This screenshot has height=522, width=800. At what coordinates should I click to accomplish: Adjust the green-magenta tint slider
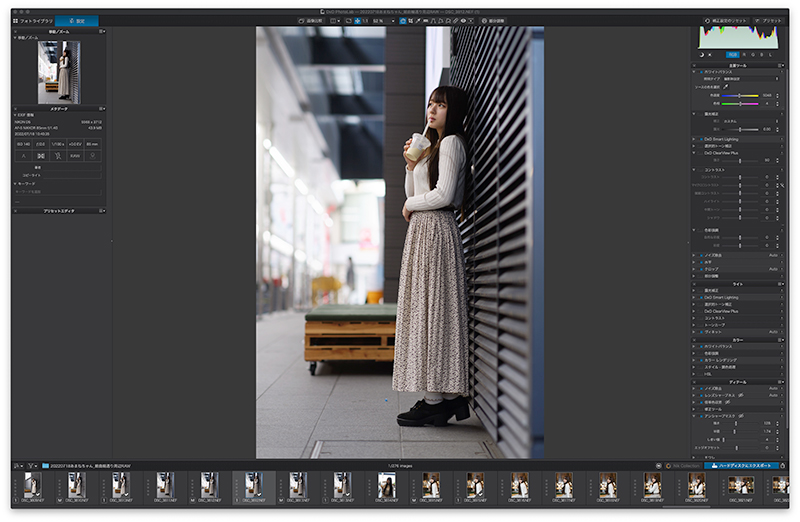tap(740, 104)
